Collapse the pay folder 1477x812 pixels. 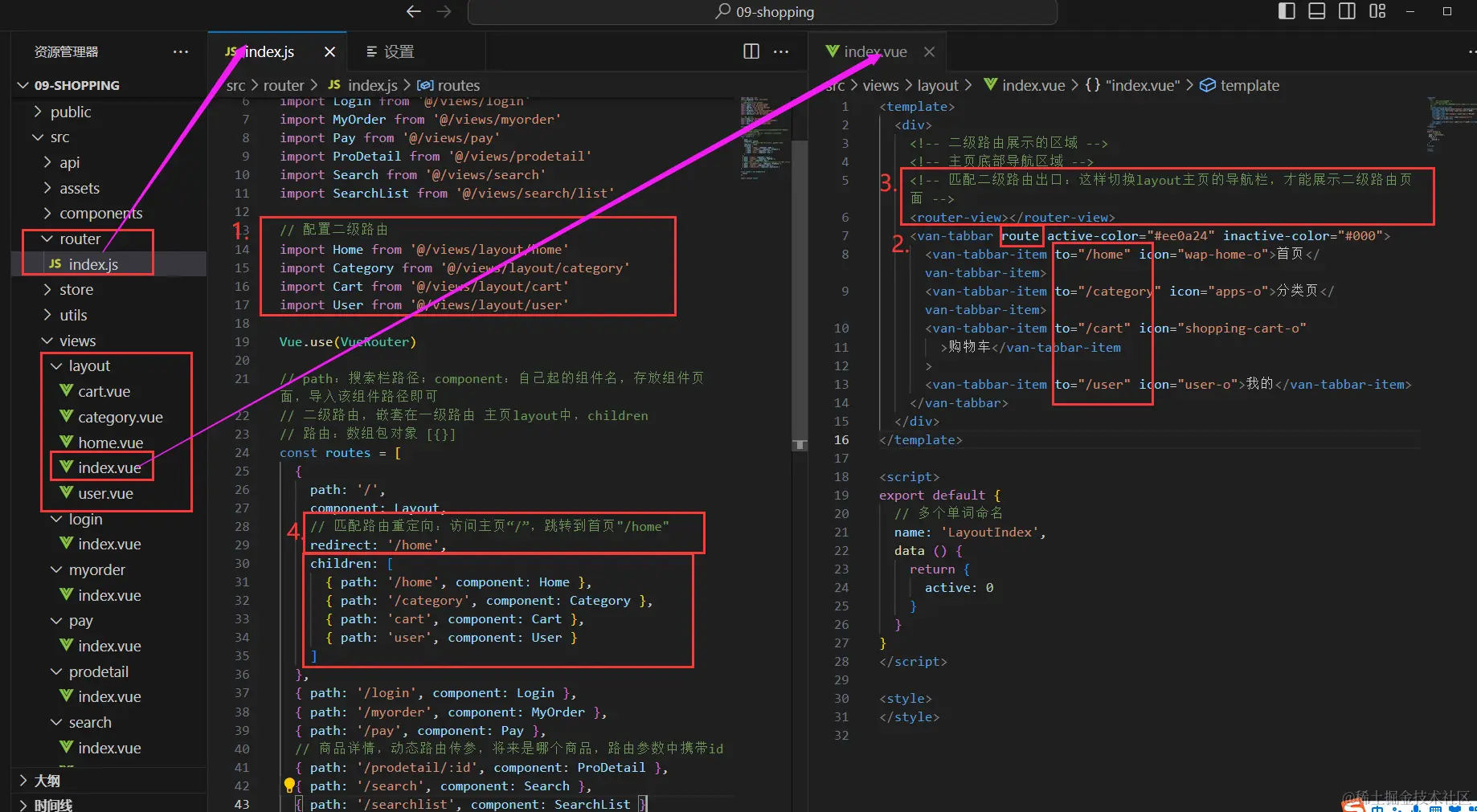point(80,620)
